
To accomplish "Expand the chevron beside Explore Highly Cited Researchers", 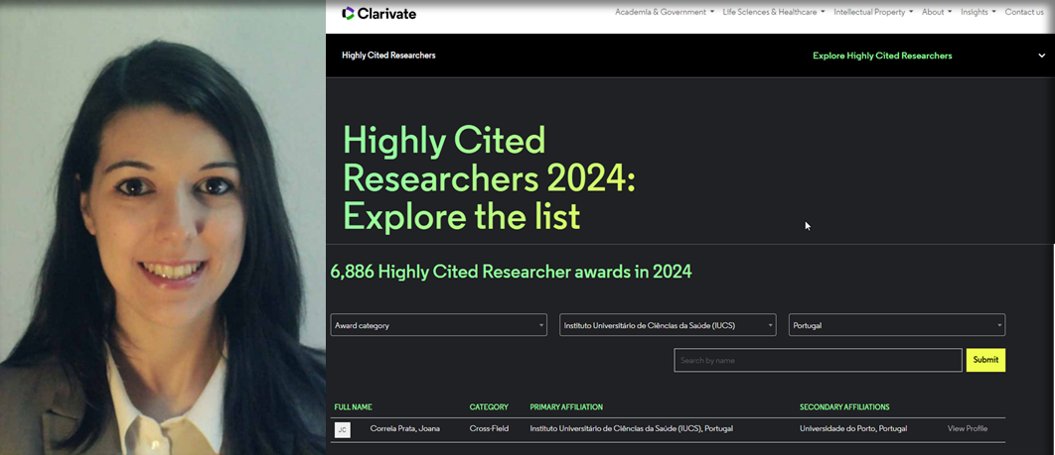I will 1042,56.
